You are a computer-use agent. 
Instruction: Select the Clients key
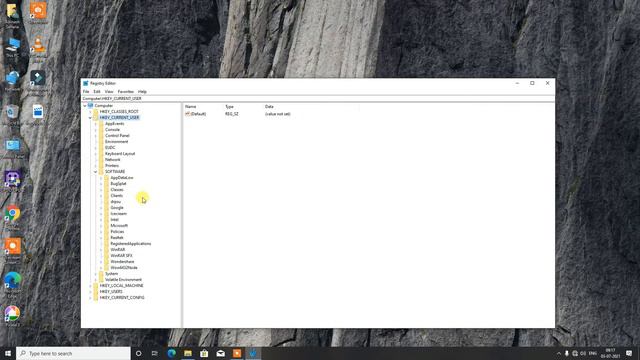116,196
